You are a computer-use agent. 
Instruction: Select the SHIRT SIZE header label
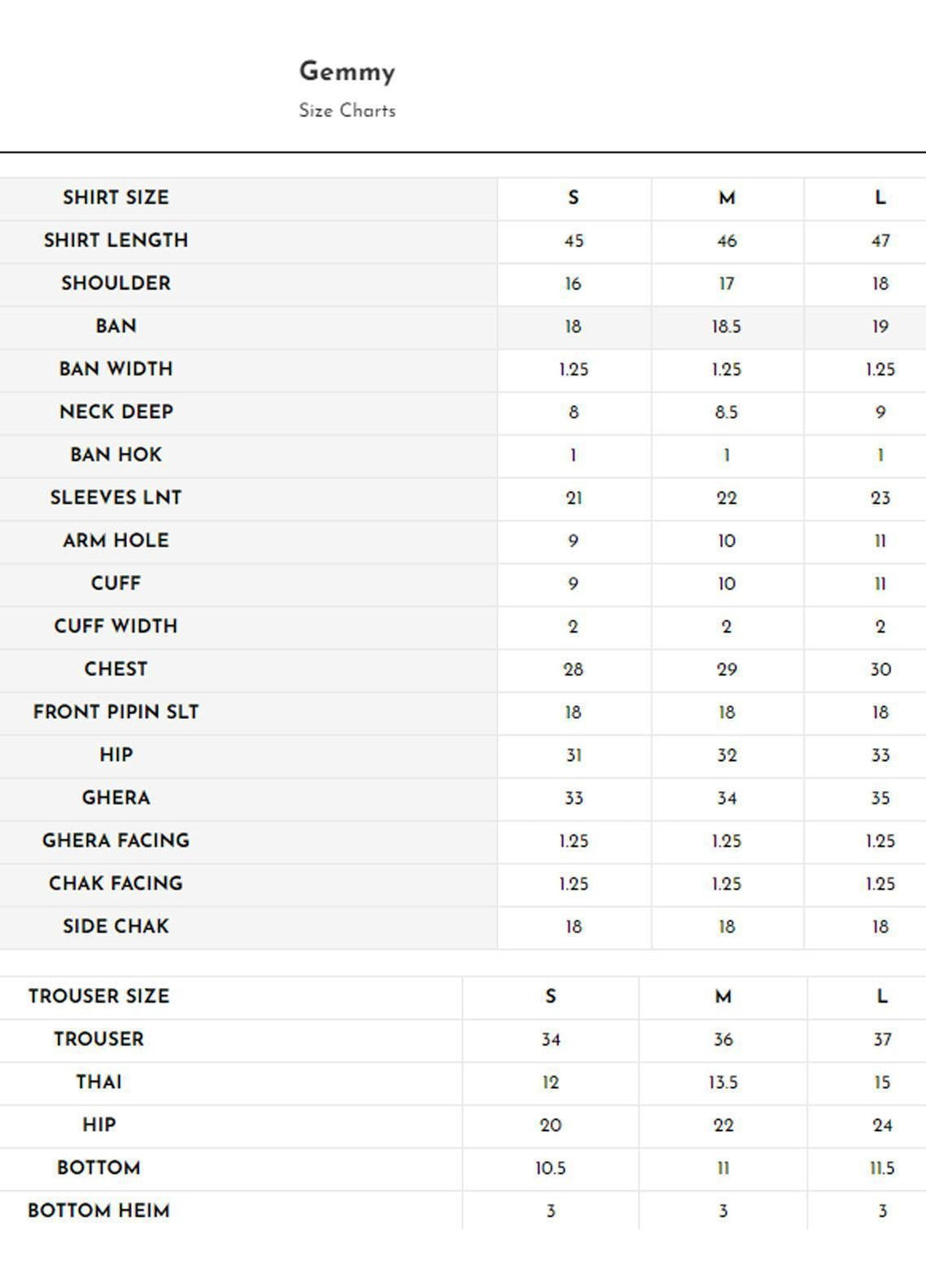[x=116, y=197]
